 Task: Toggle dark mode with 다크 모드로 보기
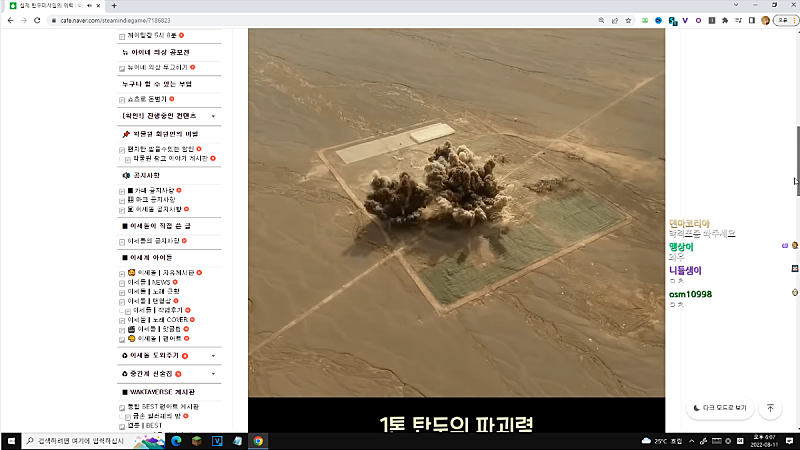720,408
